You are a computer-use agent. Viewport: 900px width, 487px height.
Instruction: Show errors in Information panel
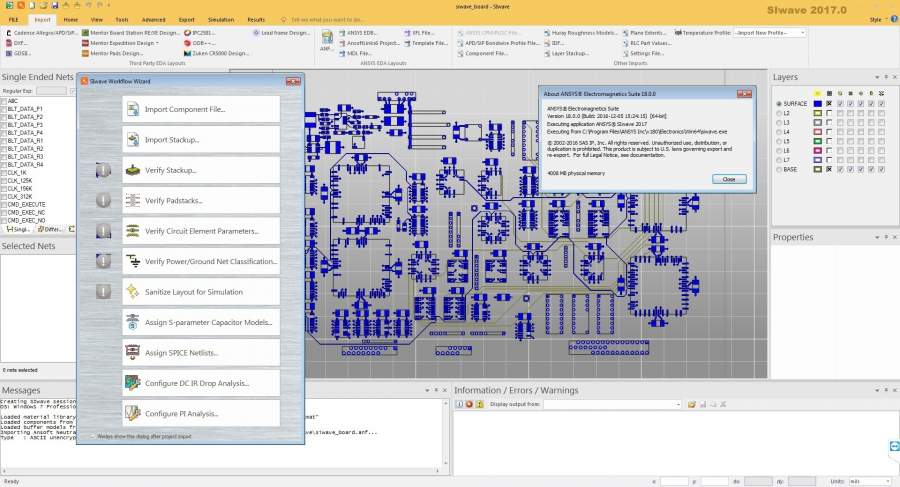point(469,404)
